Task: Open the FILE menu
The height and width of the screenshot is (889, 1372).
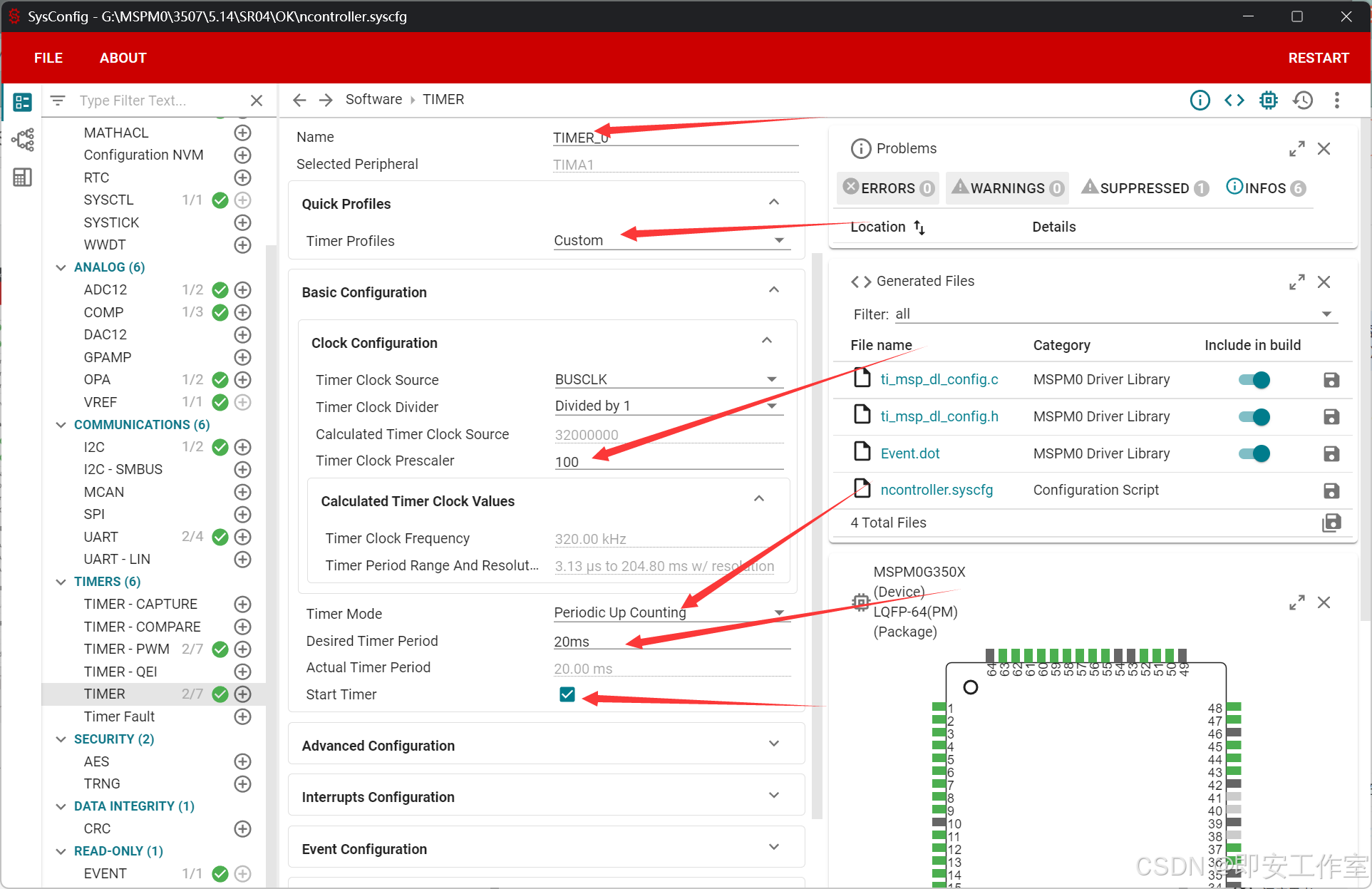Action: click(x=48, y=58)
